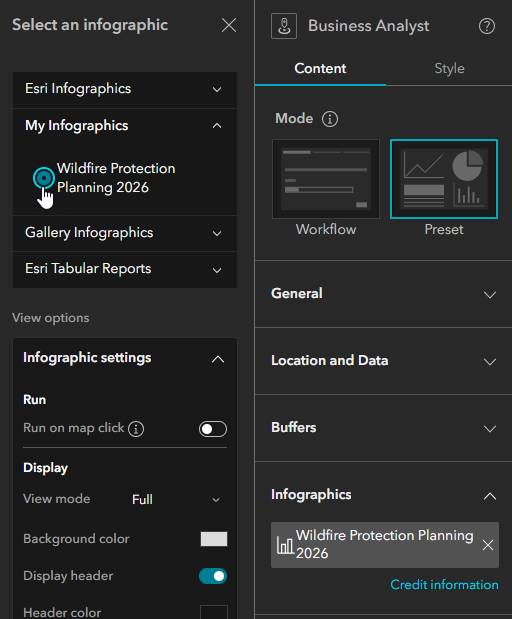This screenshot has width=512, height=619.
Task: Open the help question mark icon
Action: (x=487, y=26)
